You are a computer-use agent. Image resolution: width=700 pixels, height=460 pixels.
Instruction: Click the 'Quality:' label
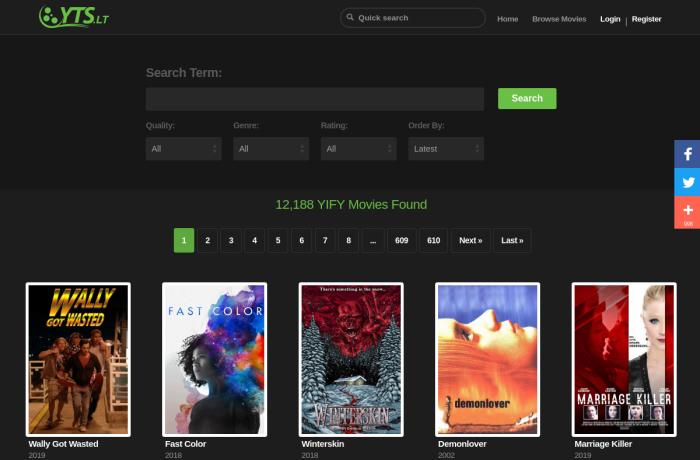(x=160, y=125)
